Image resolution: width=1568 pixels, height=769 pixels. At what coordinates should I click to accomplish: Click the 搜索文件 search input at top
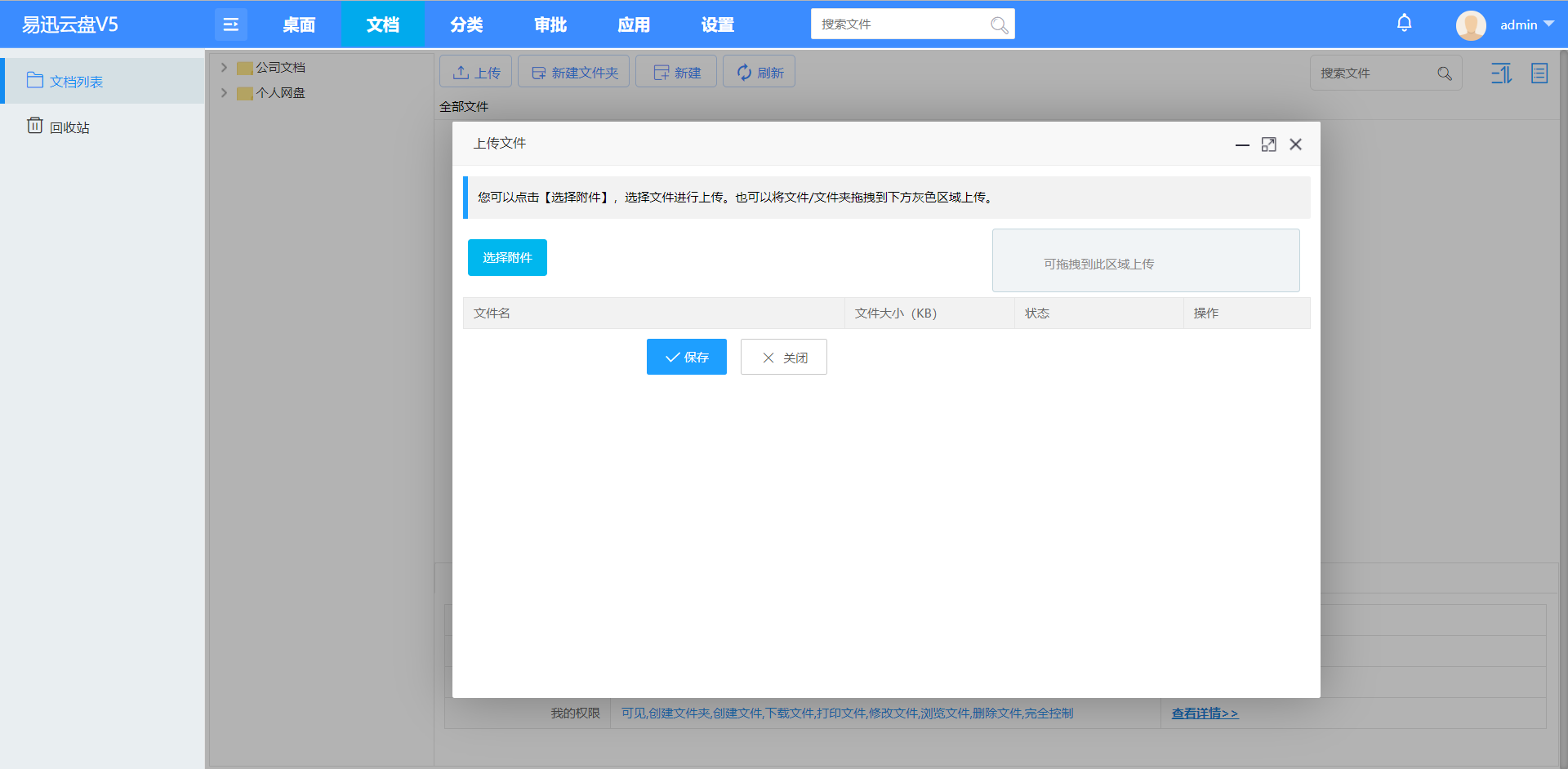898,24
